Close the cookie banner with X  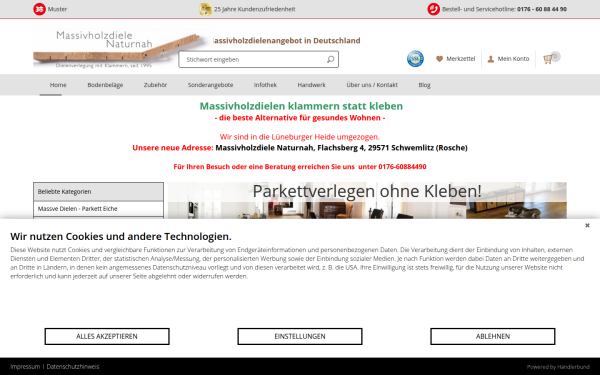pyautogui.click(x=587, y=226)
